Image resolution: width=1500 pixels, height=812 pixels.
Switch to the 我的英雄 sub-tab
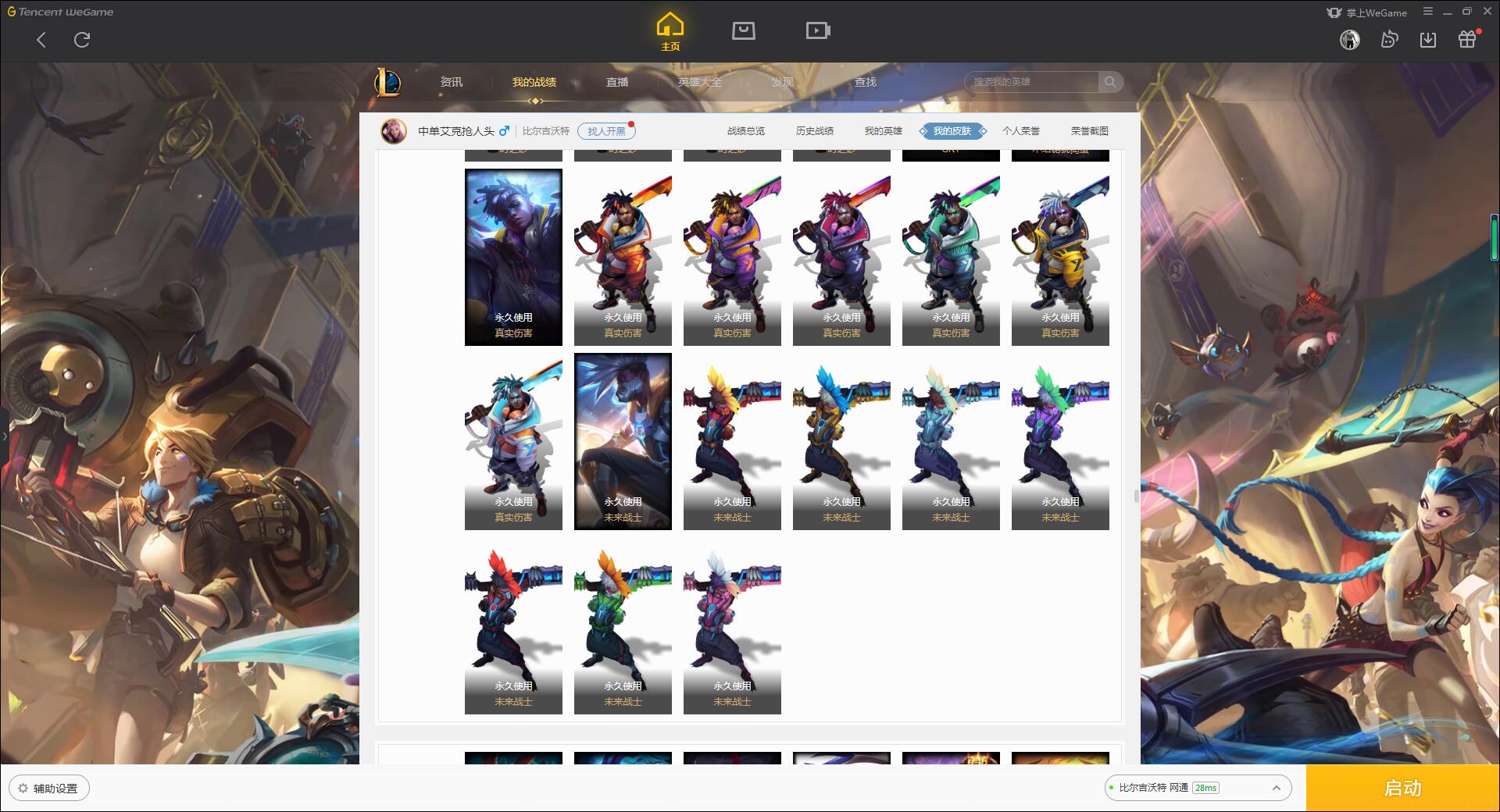pyautogui.click(x=884, y=131)
